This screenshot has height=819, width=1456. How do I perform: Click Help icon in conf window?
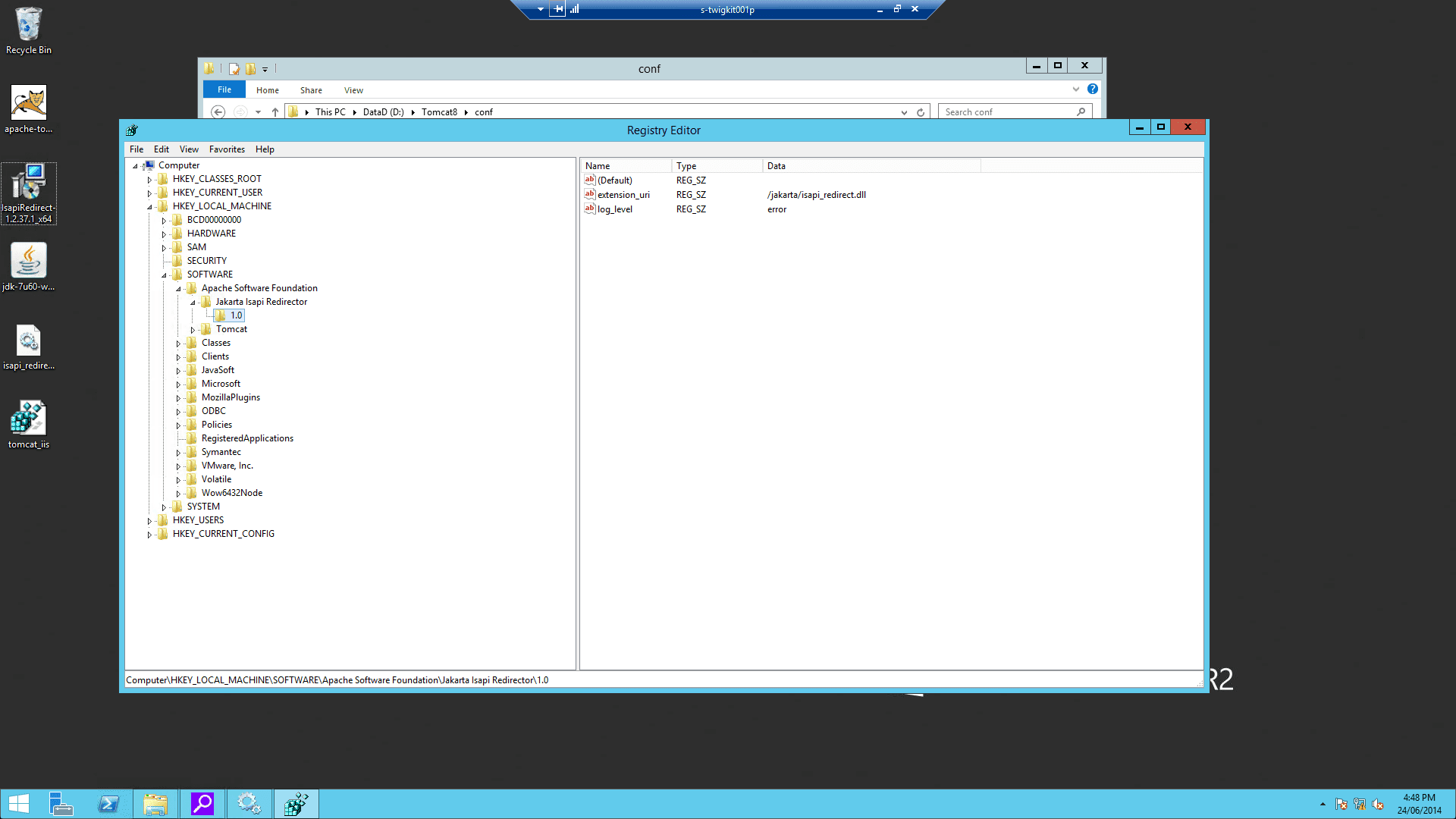pos(1093,89)
